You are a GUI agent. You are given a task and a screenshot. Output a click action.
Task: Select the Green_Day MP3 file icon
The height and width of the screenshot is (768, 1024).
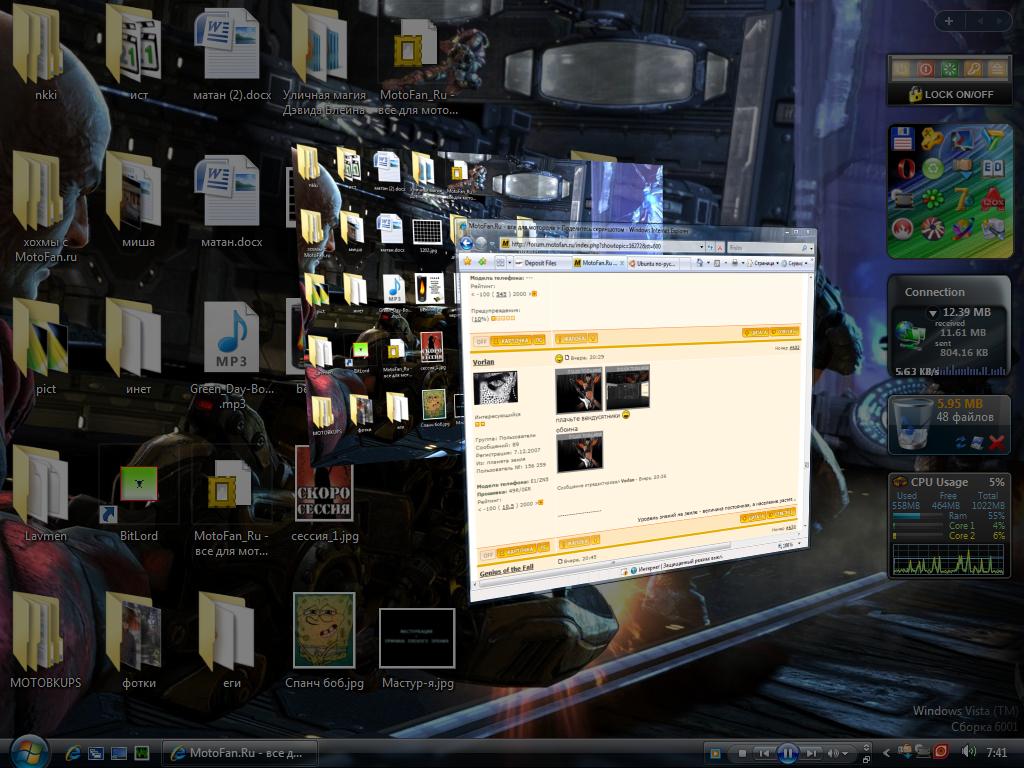click(x=231, y=337)
